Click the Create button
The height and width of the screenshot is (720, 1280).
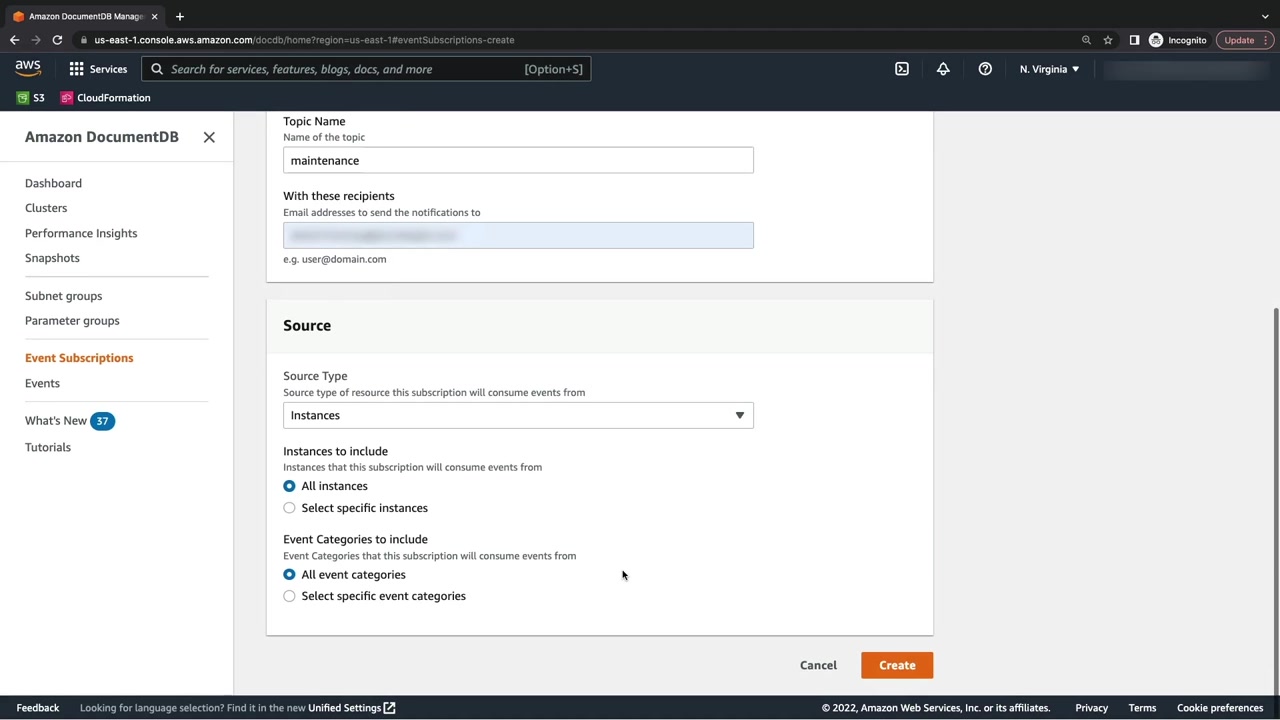pyautogui.click(x=897, y=665)
